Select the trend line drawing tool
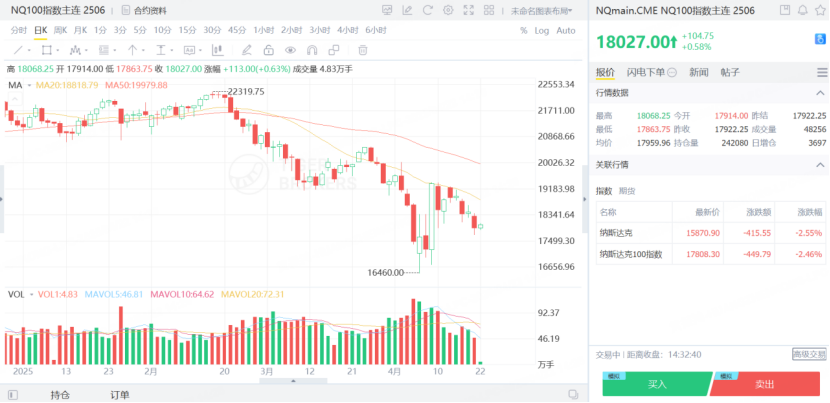The height and width of the screenshot is (403, 830). [x=18, y=50]
